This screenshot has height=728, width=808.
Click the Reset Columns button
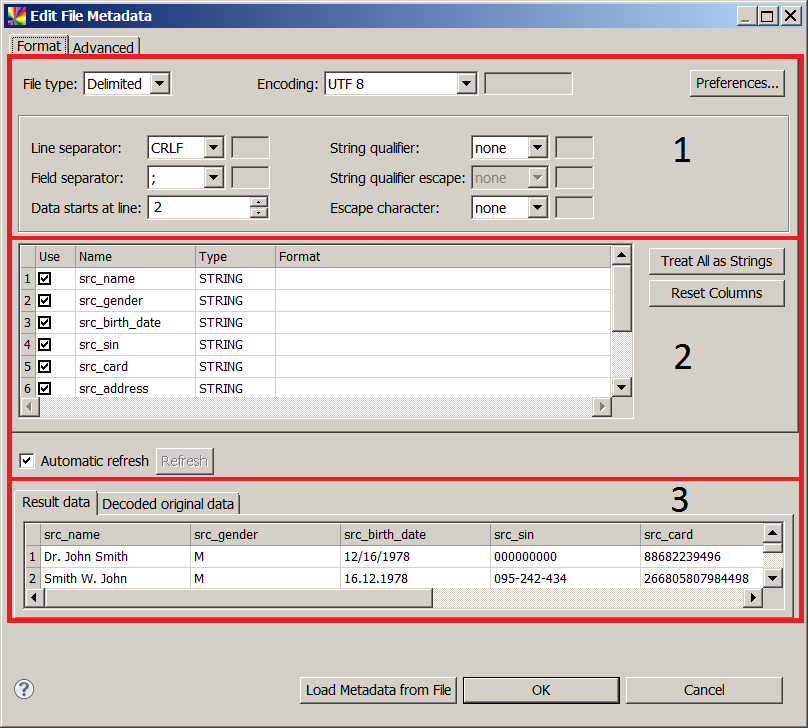[716, 293]
